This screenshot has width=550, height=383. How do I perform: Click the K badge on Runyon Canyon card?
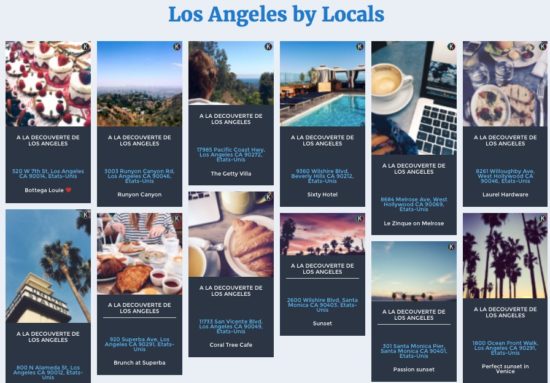point(177,46)
